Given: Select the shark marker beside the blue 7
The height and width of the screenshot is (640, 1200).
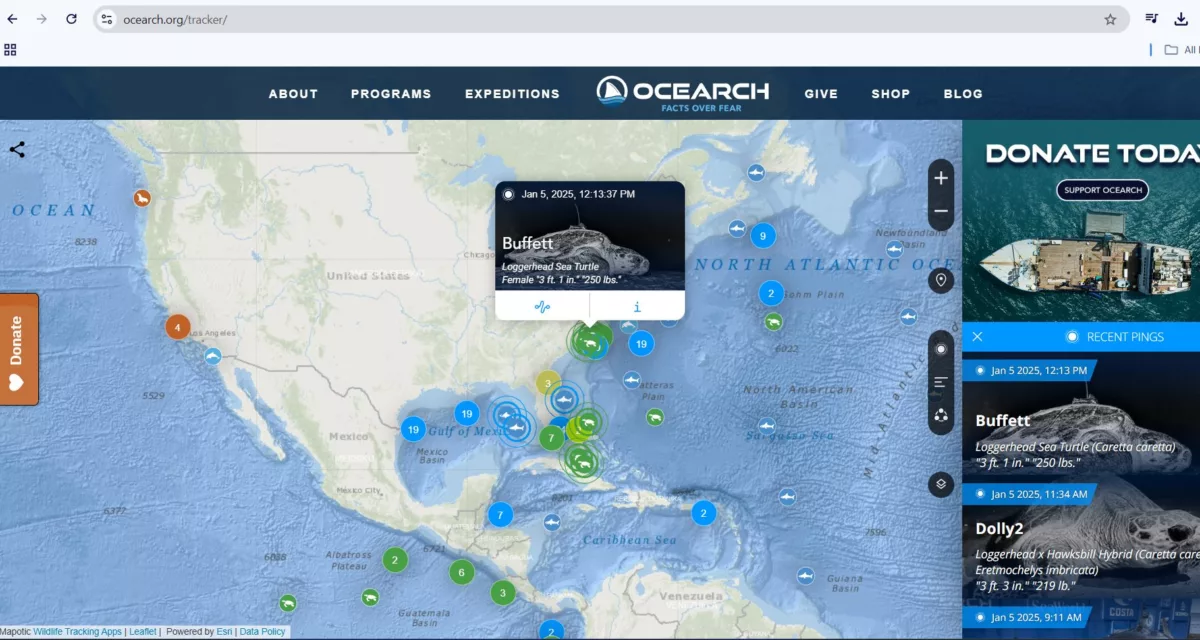Looking at the screenshot, I should (551, 522).
